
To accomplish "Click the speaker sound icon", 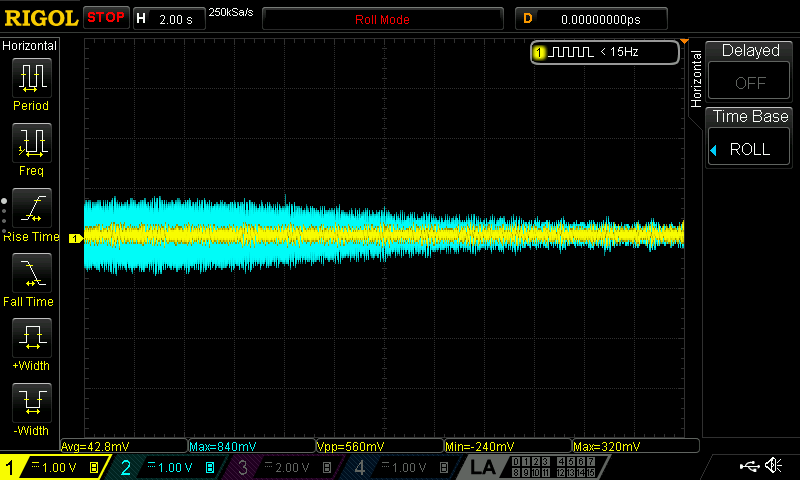I will click(x=772, y=466).
